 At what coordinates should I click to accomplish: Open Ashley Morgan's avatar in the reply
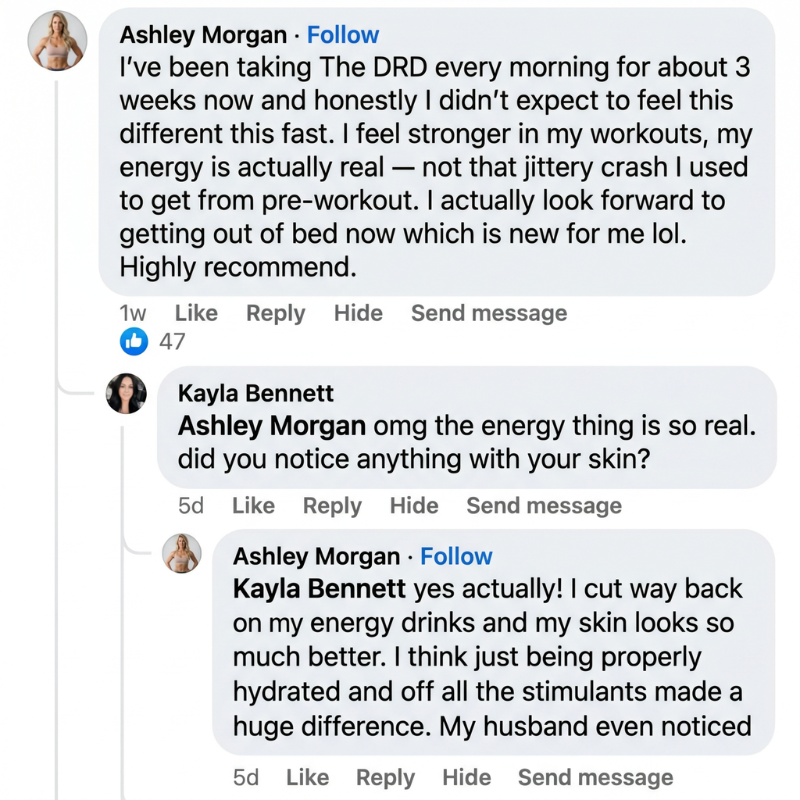(x=182, y=554)
